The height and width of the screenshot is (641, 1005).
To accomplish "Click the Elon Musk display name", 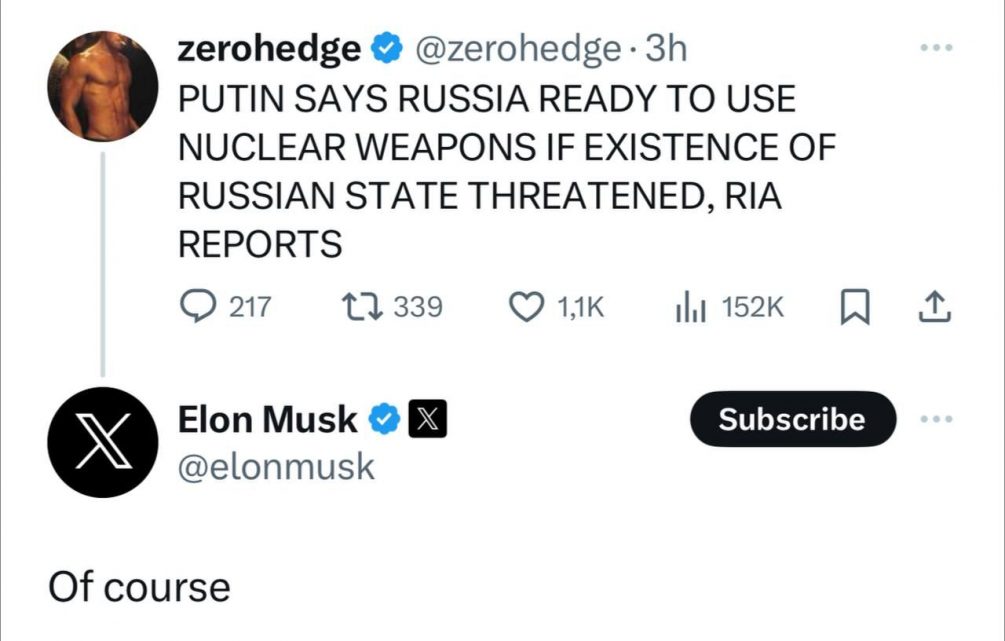I will pyautogui.click(x=267, y=421).
